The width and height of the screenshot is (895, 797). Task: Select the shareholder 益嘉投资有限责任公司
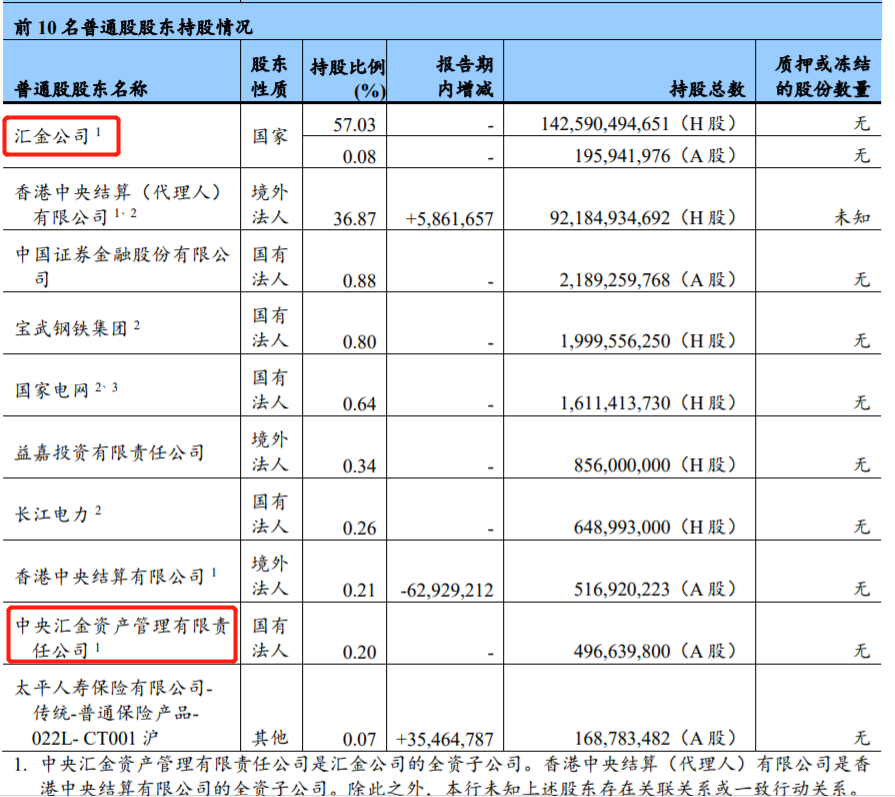pyautogui.click(x=109, y=452)
